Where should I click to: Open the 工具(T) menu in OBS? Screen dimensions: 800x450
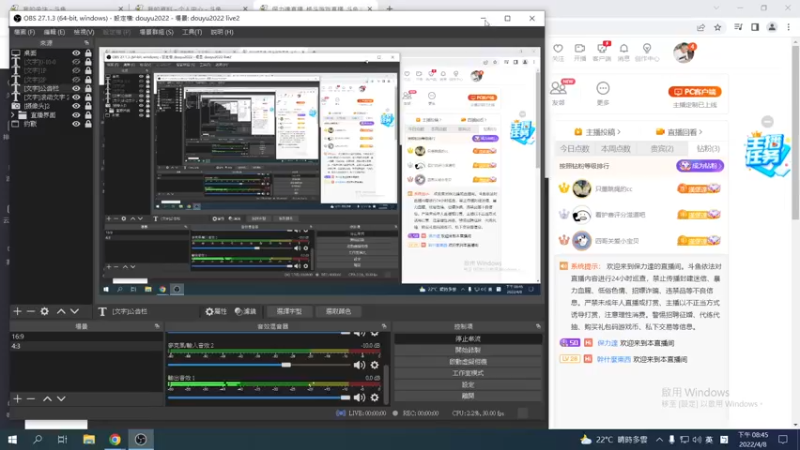(x=192, y=32)
